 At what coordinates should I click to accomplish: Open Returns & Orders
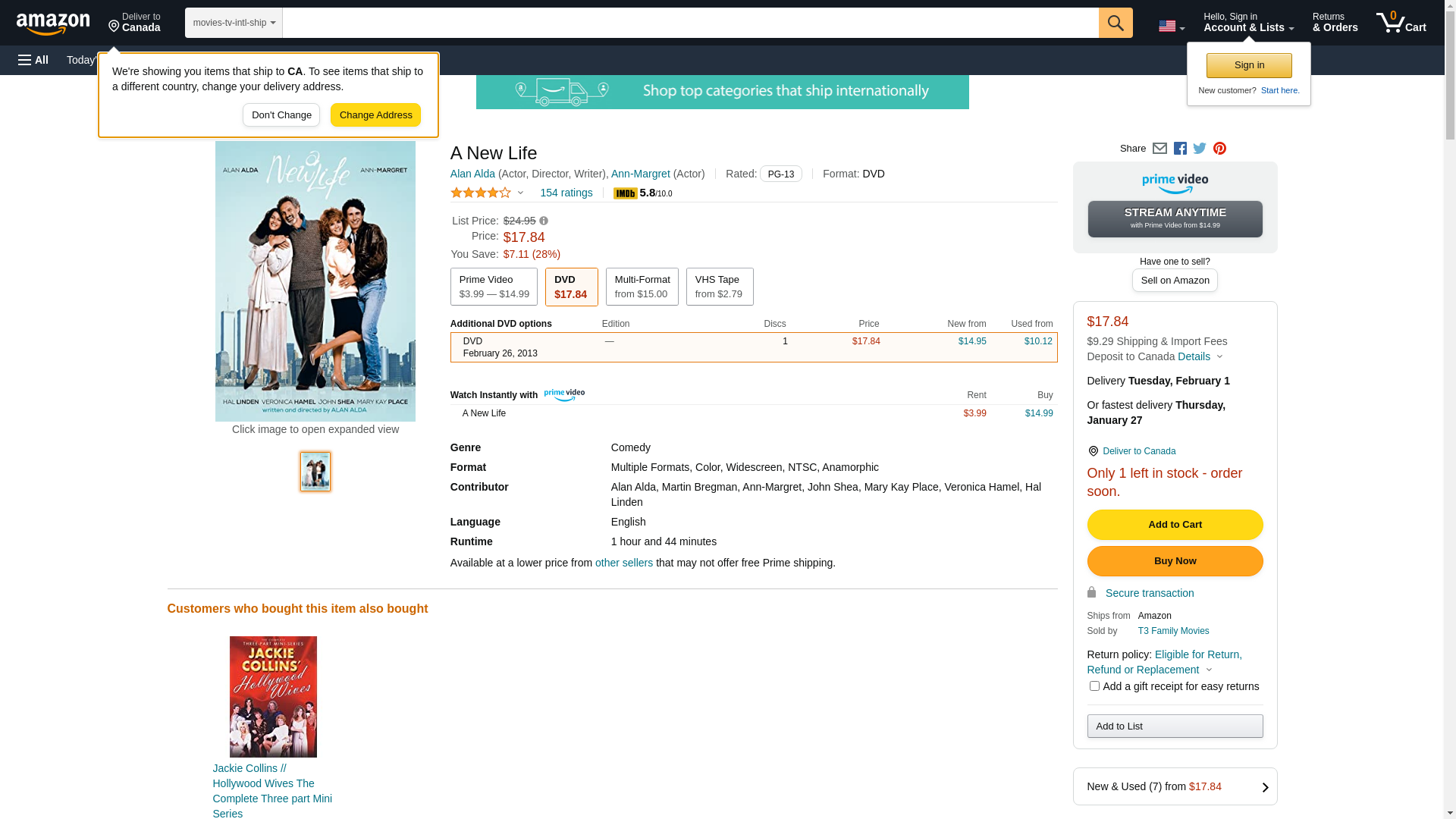point(1335,23)
